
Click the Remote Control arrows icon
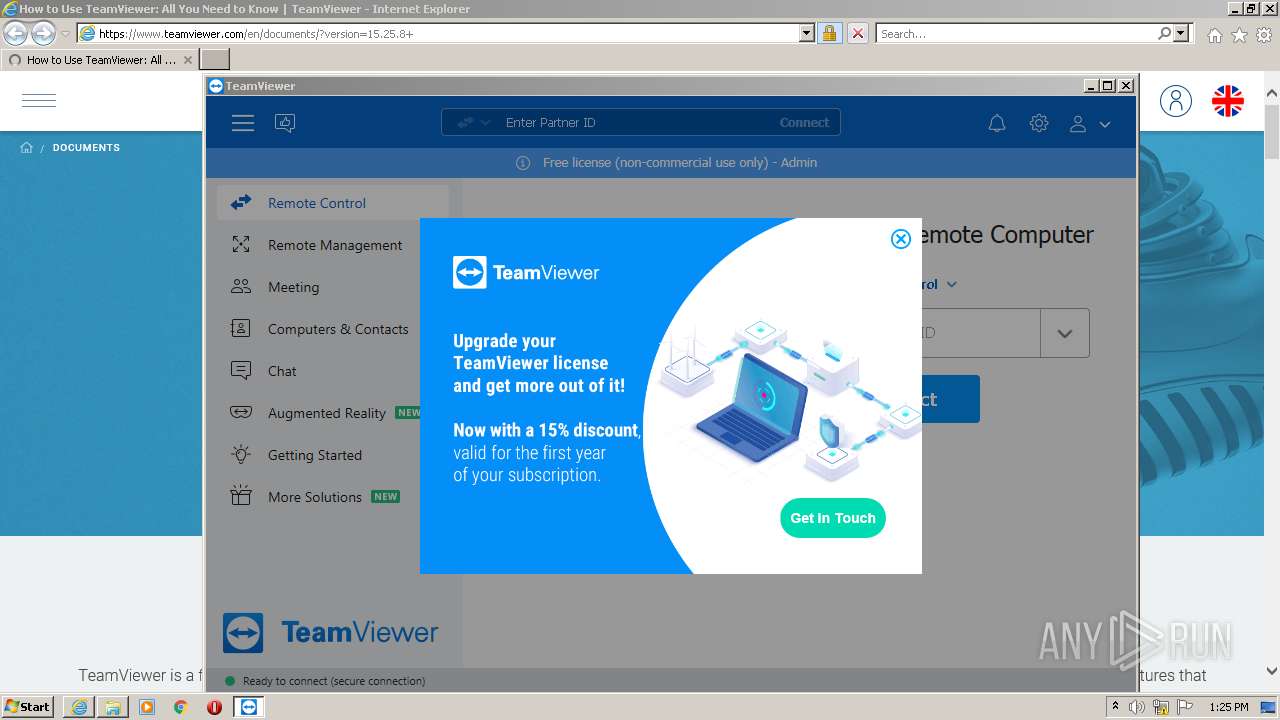(x=241, y=203)
